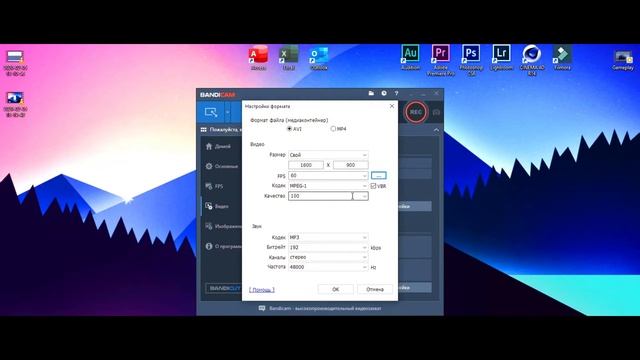Viewport: 640px width, 360px height.
Task: Open the Filmora desktop shortcut
Action: pos(562,58)
